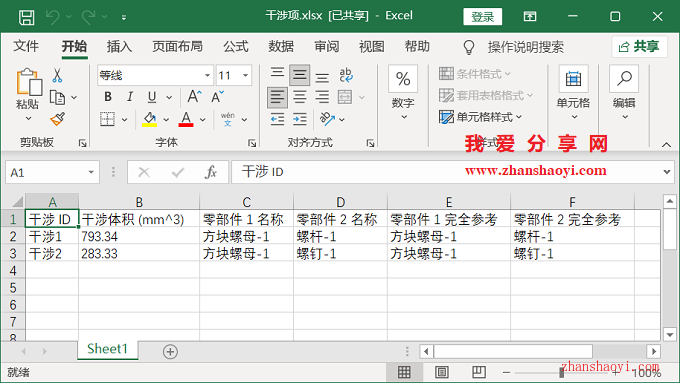Open the 文件 menu
The height and width of the screenshot is (383, 680).
pos(26,46)
